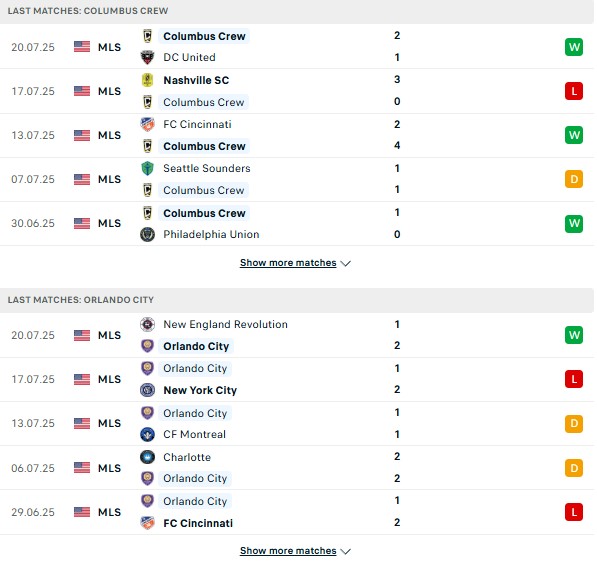
Task: Open the Nashville SC team link
Action: 196,80
